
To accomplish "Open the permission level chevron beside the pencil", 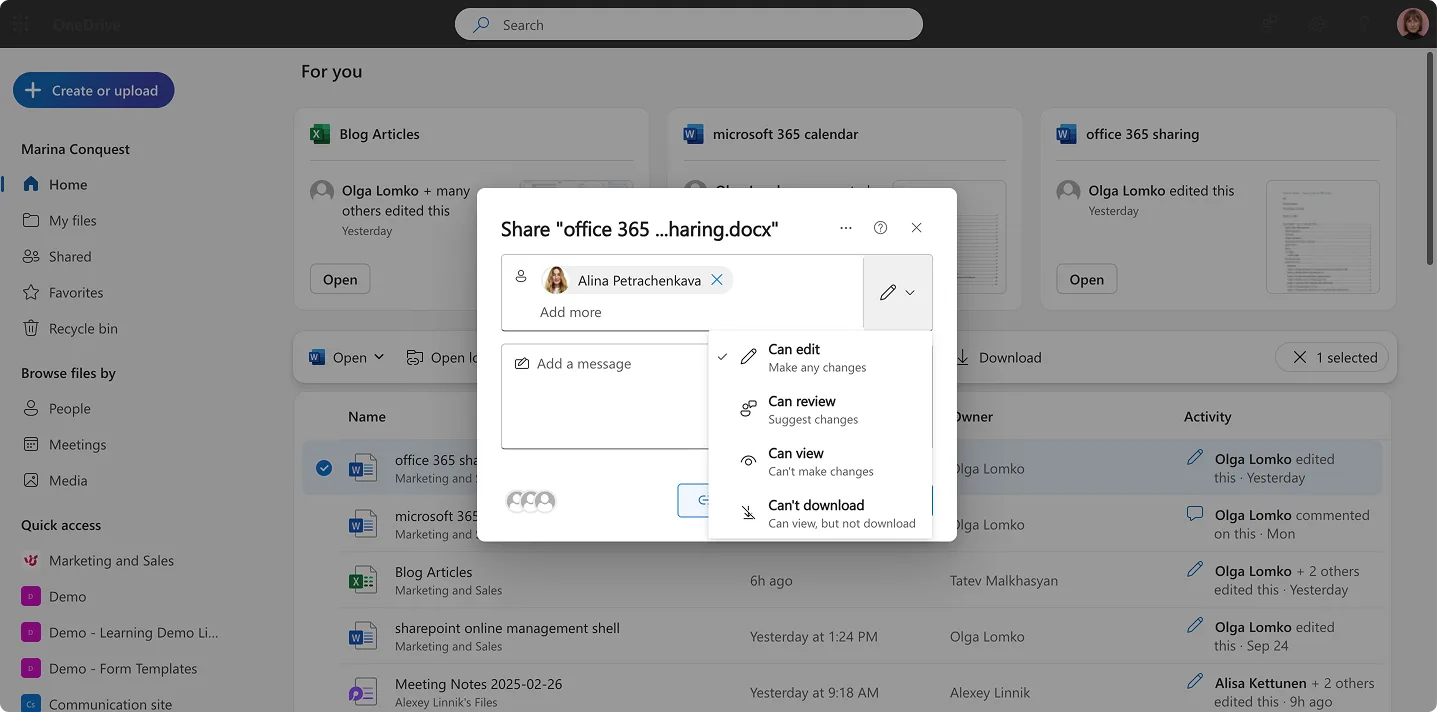I will pyautogui.click(x=908, y=292).
